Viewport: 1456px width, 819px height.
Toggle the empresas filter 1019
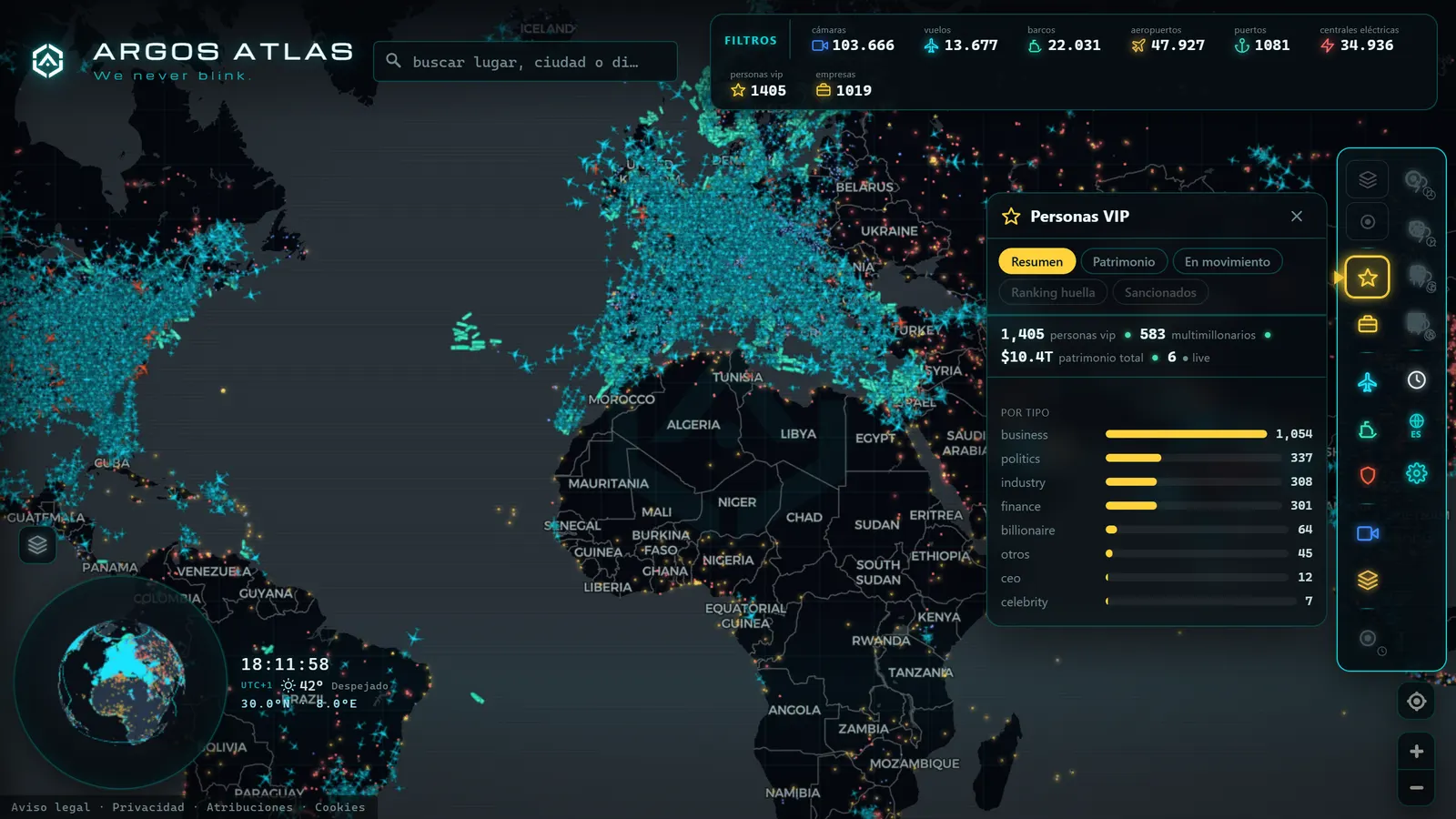pos(844,85)
